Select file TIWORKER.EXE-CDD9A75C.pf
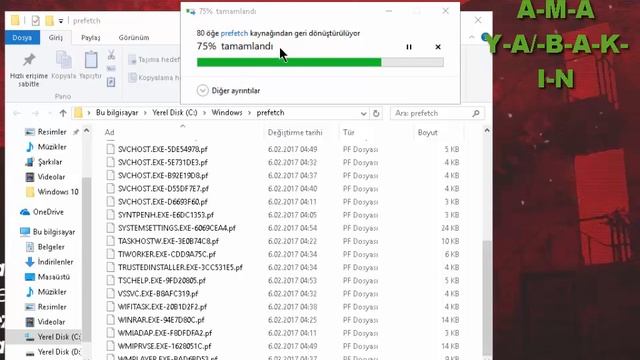Viewport: 640px width, 360px height. click(x=167, y=254)
